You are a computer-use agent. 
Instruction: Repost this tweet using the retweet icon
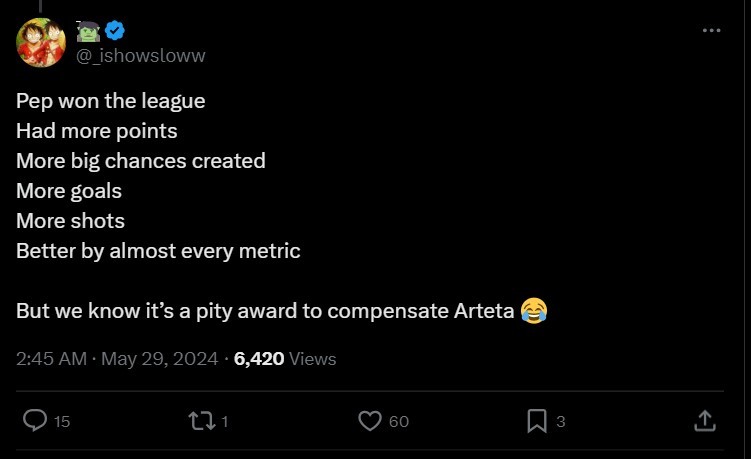pos(201,421)
